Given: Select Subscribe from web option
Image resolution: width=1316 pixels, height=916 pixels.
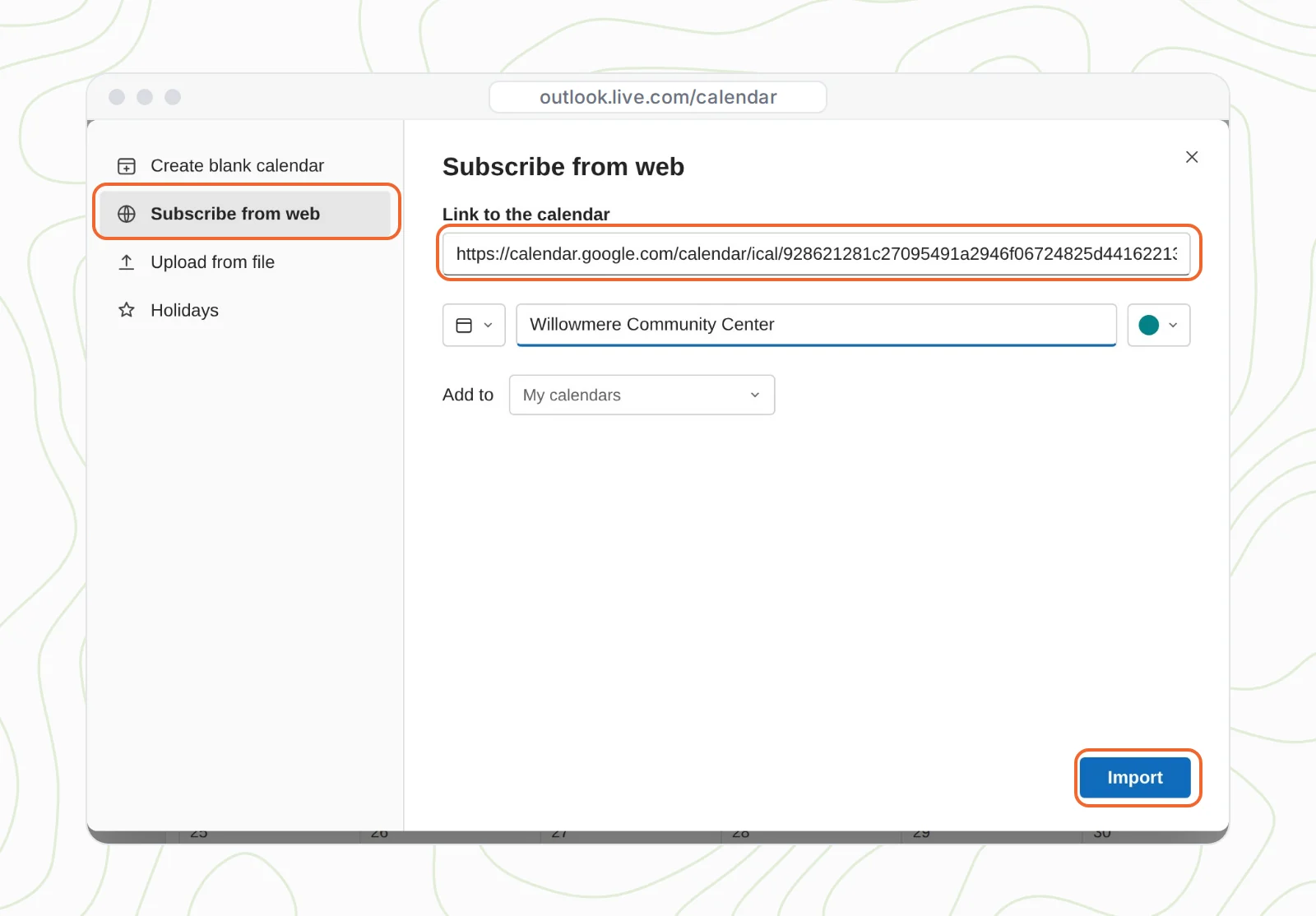Looking at the screenshot, I should pos(245,214).
